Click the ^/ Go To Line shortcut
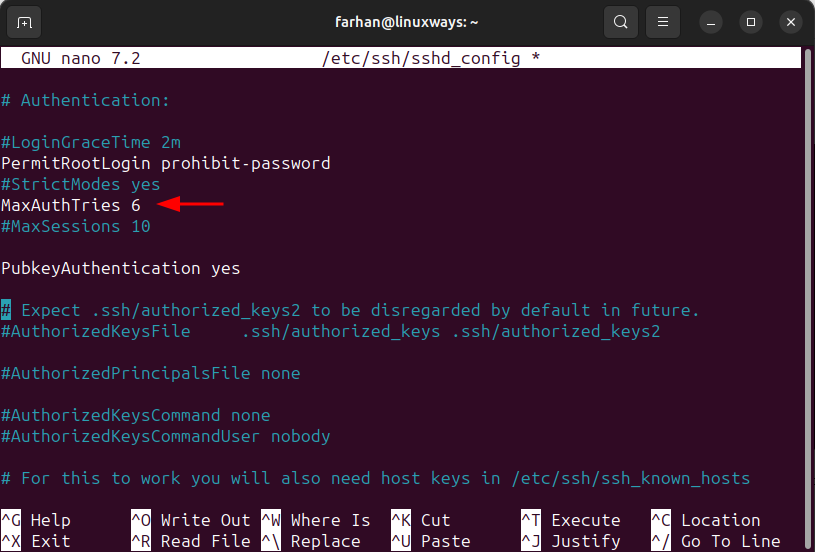Viewport: 815px width, 552px height. [716, 541]
